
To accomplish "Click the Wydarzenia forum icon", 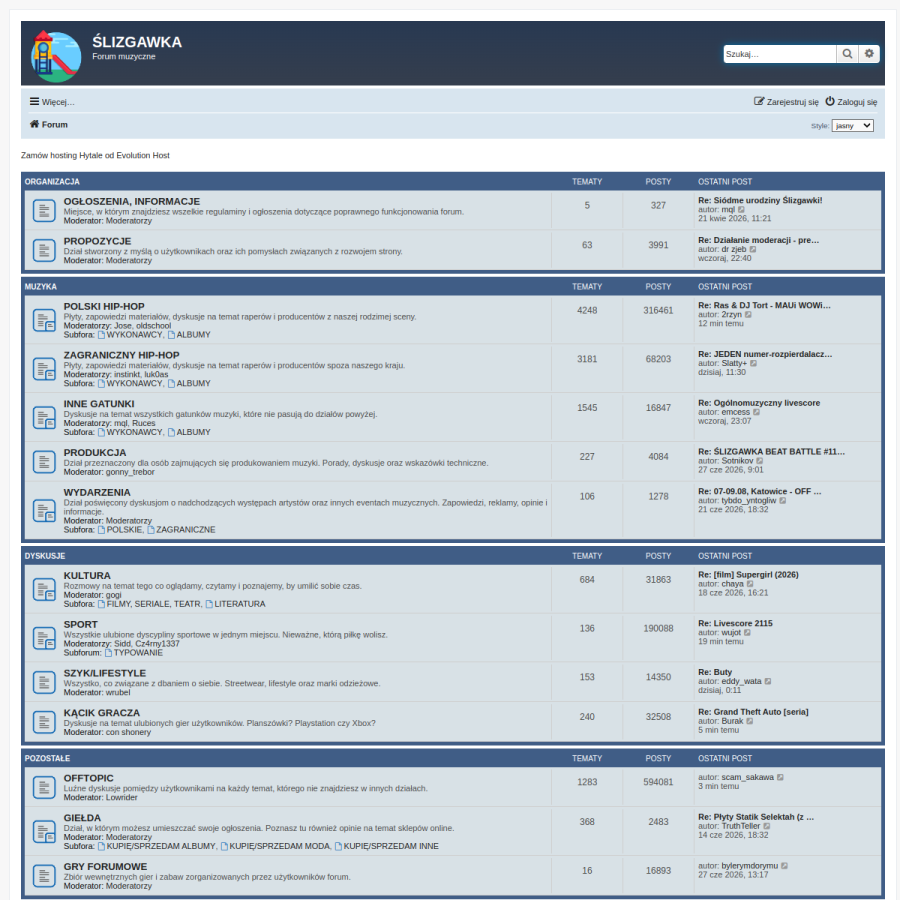I will [44, 511].
